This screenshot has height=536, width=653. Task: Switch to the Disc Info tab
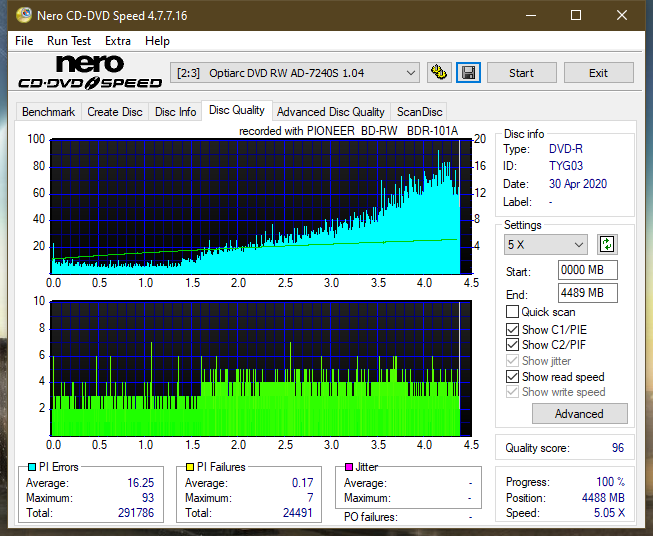pyautogui.click(x=175, y=112)
